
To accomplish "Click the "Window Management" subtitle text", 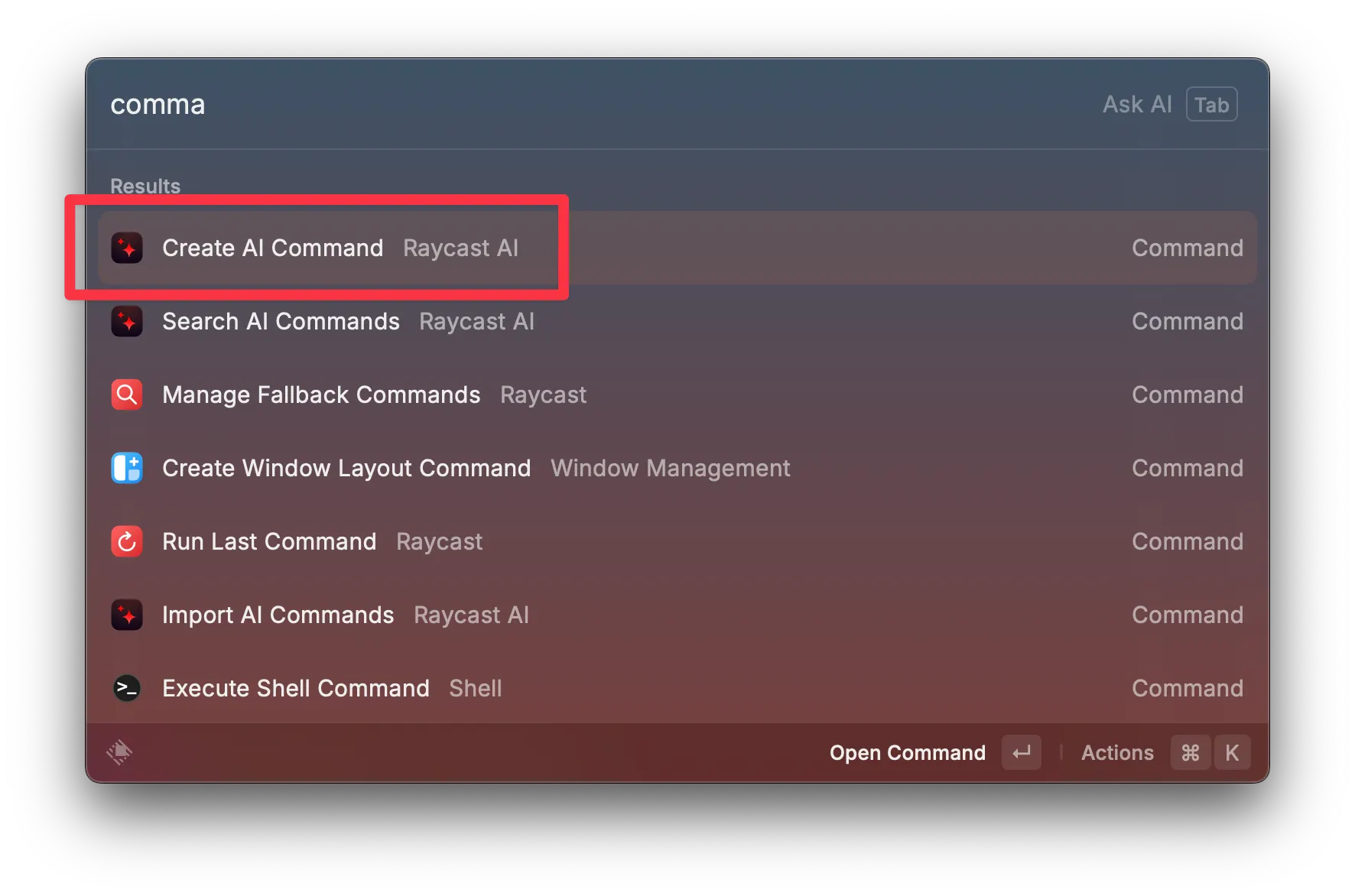I will [x=671, y=468].
